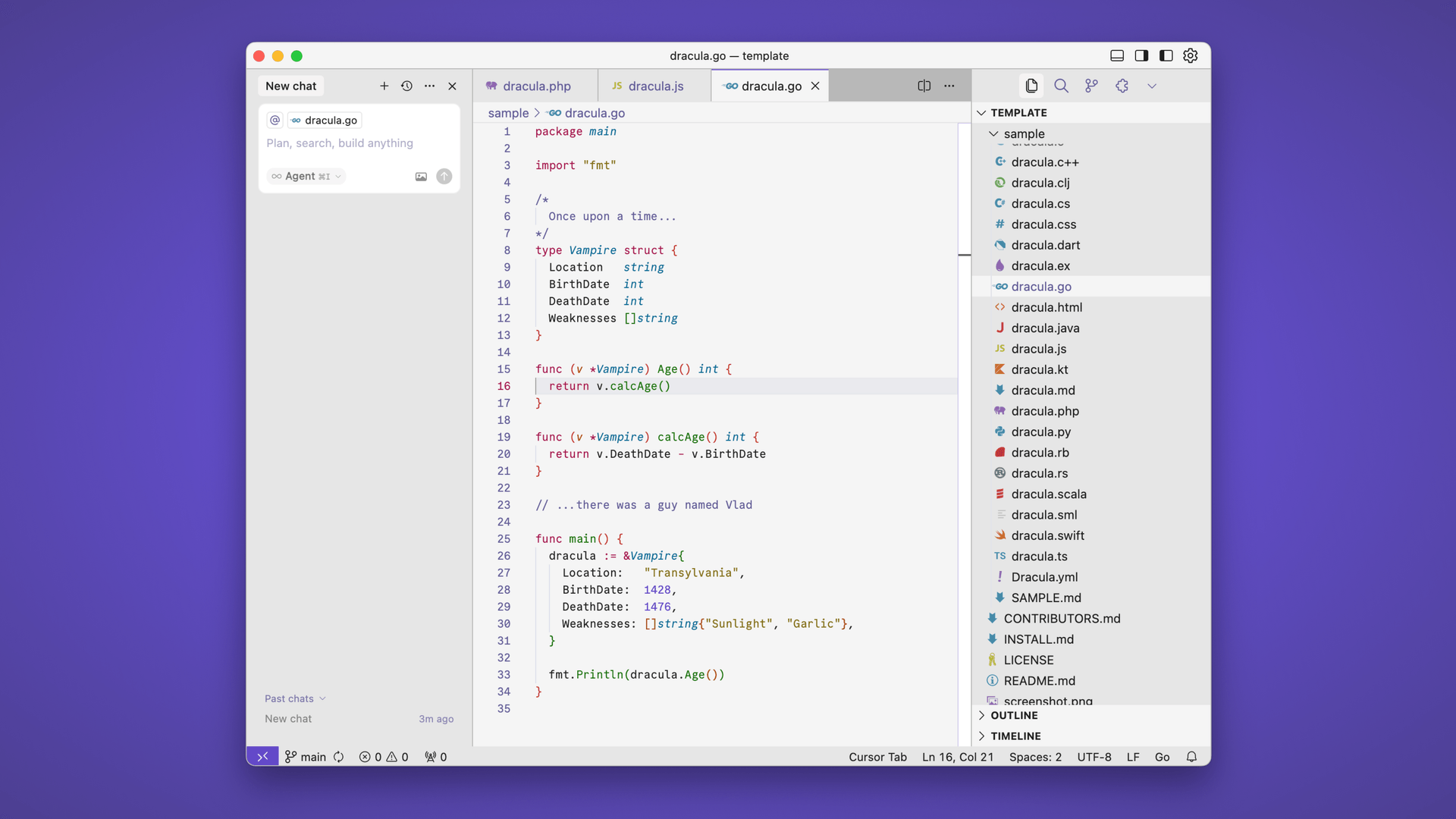Switch to dracula.js tab
The height and width of the screenshot is (819, 1456).
(654, 86)
